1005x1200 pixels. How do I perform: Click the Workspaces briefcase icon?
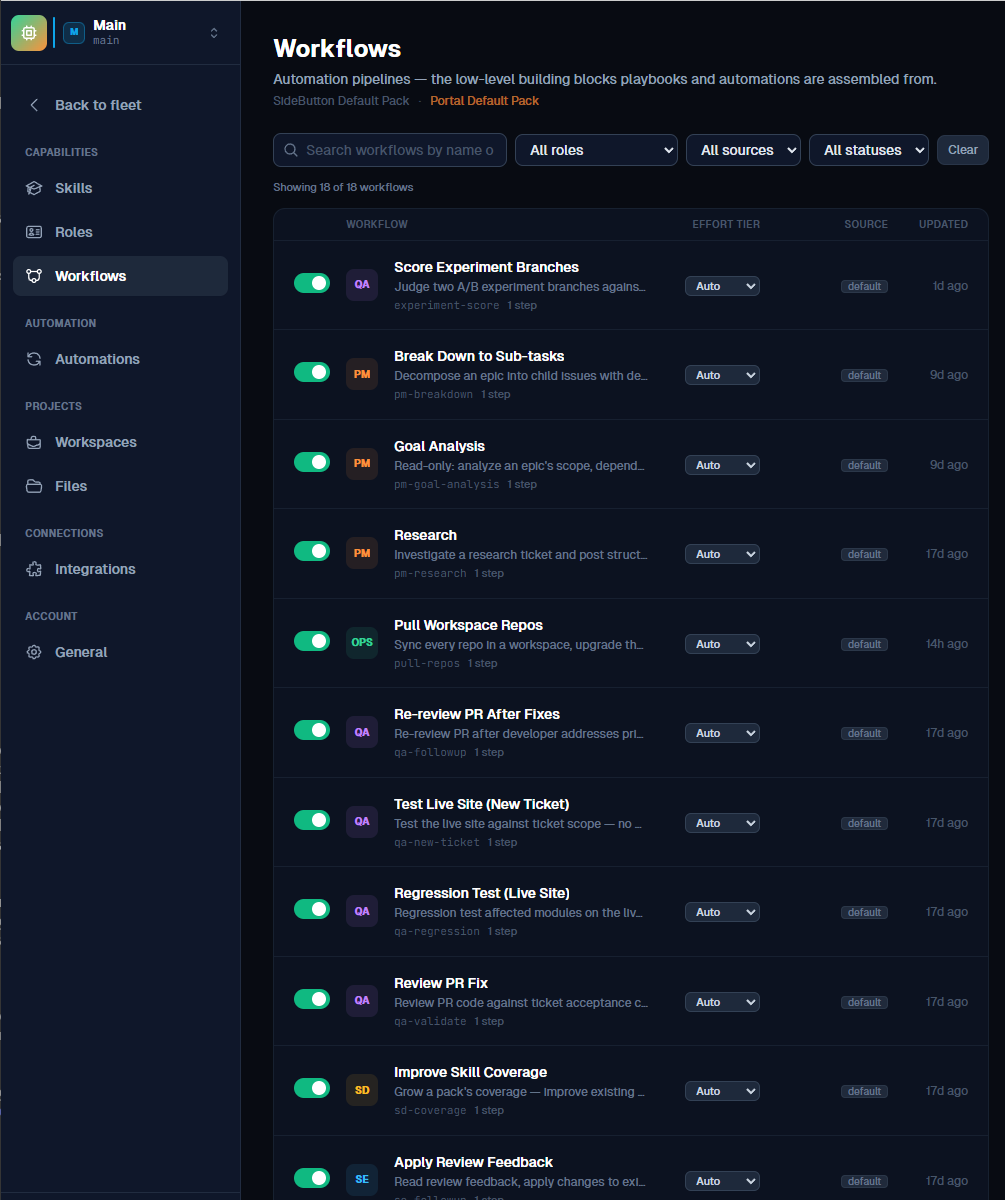click(x=34, y=442)
